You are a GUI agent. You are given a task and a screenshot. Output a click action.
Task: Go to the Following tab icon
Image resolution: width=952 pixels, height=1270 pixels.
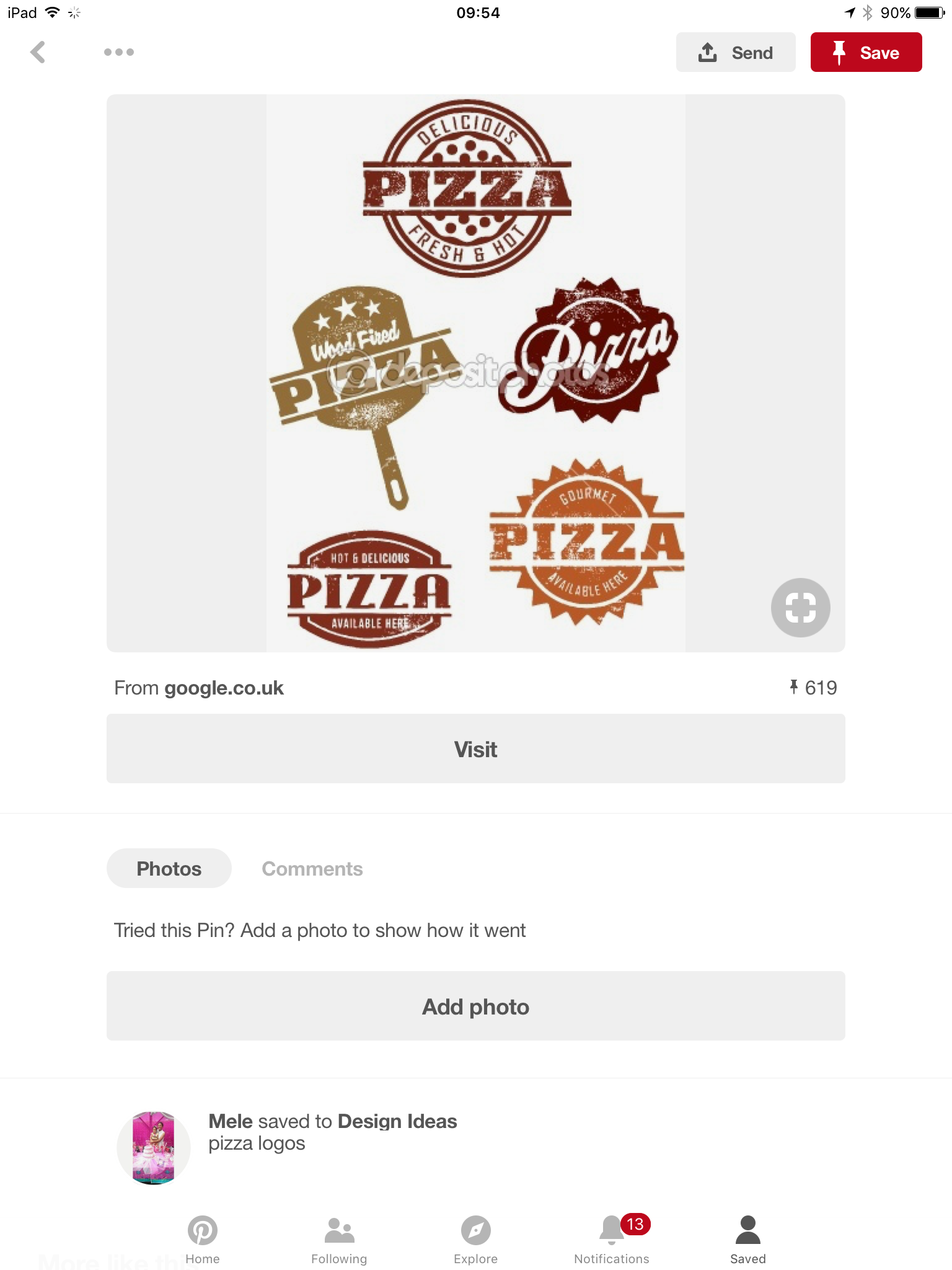click(x=339, y=1231)
